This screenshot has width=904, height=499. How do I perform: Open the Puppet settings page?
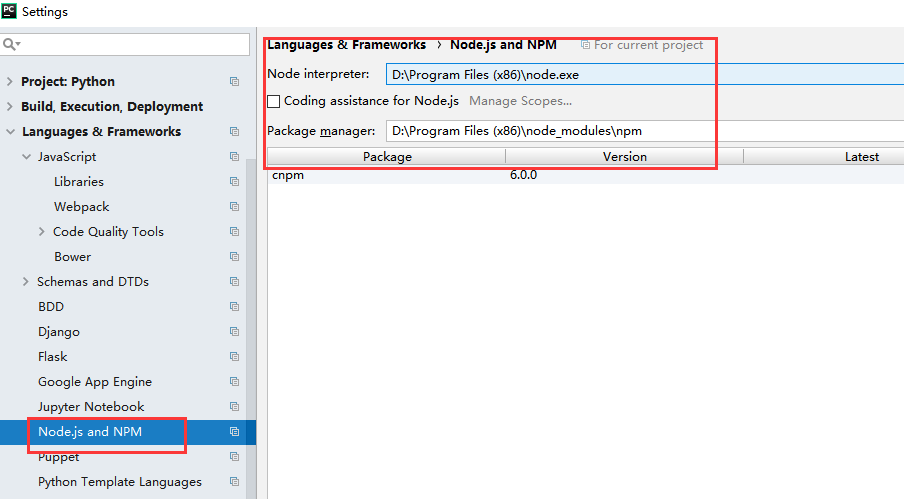[59, 458]
